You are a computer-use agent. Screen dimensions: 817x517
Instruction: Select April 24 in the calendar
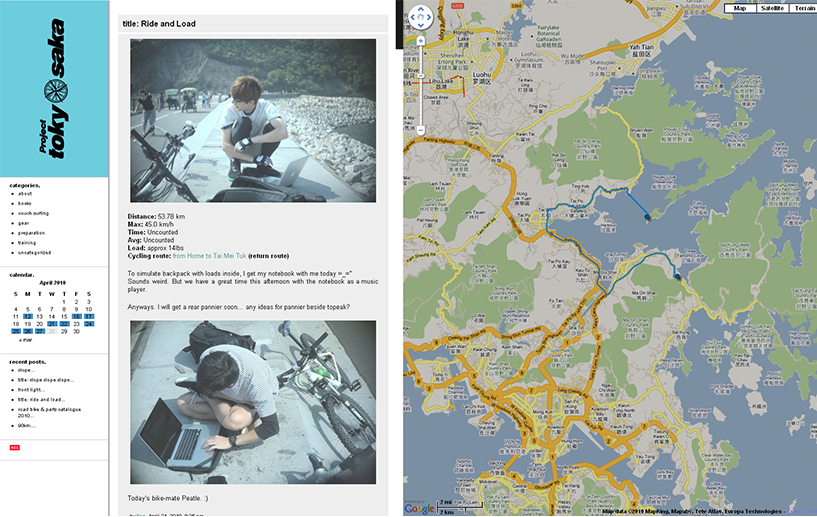(89, 324)
